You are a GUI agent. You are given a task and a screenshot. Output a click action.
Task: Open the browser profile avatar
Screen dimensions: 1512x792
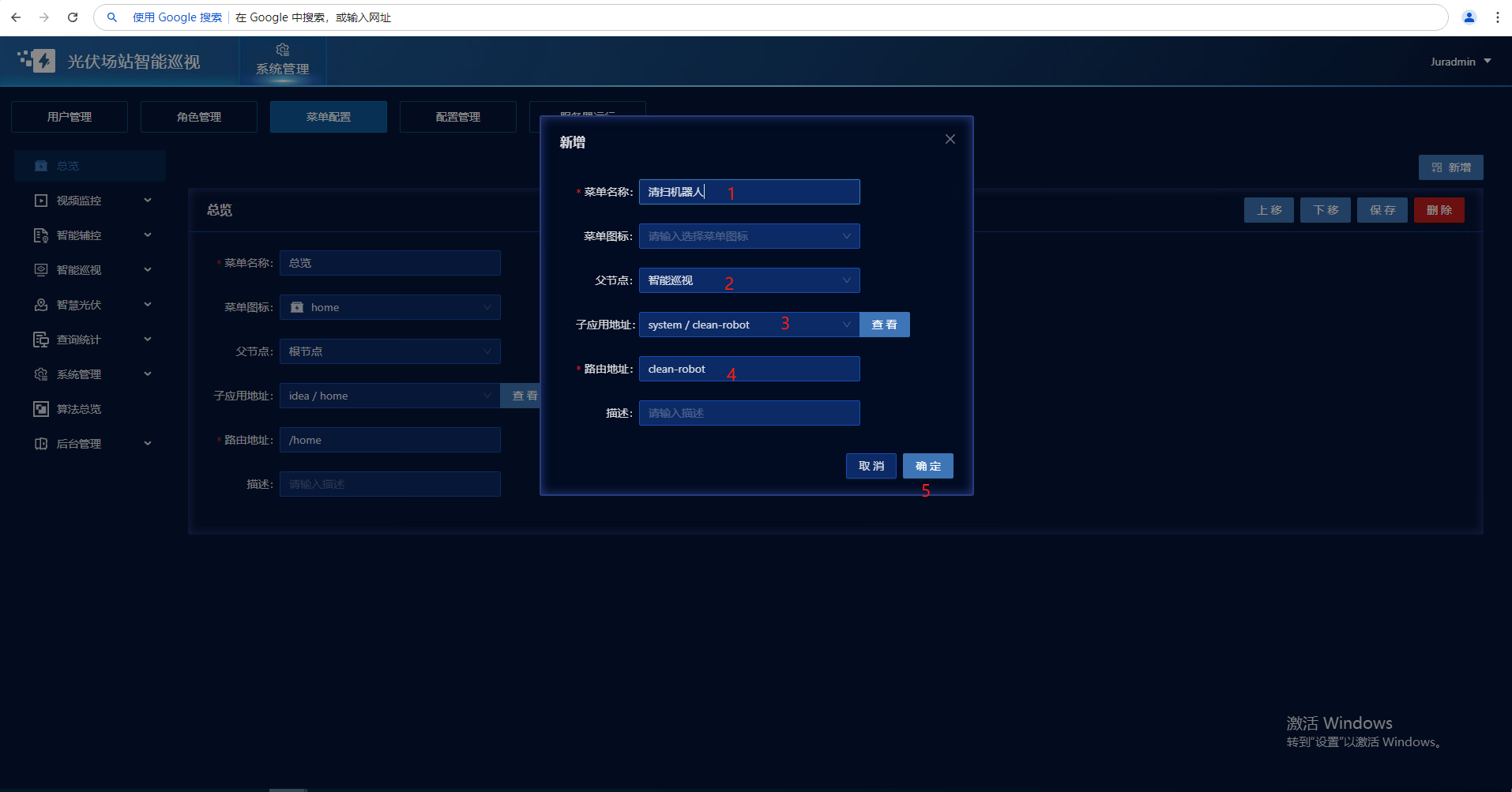coord(1469,17)
